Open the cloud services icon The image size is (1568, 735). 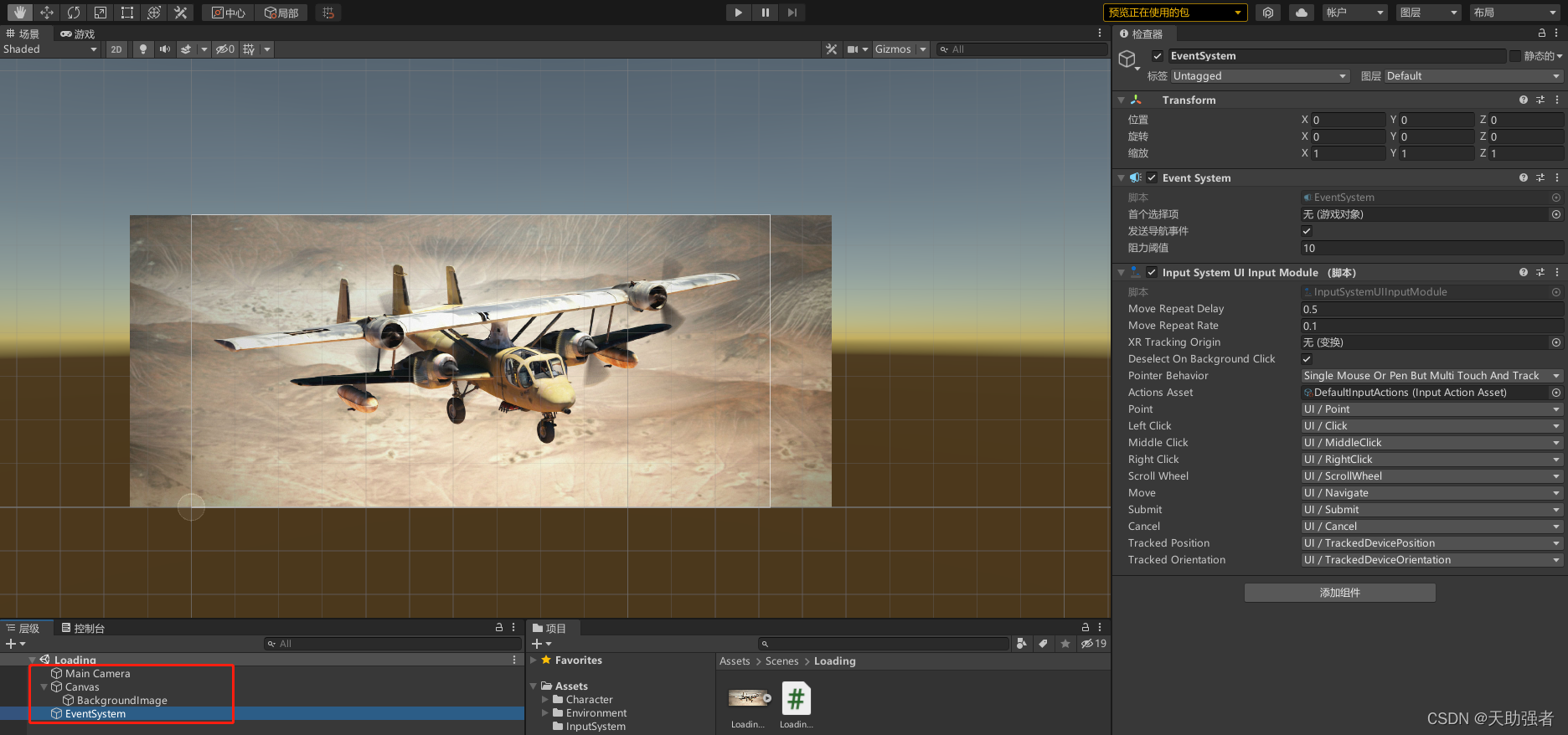1302,13
